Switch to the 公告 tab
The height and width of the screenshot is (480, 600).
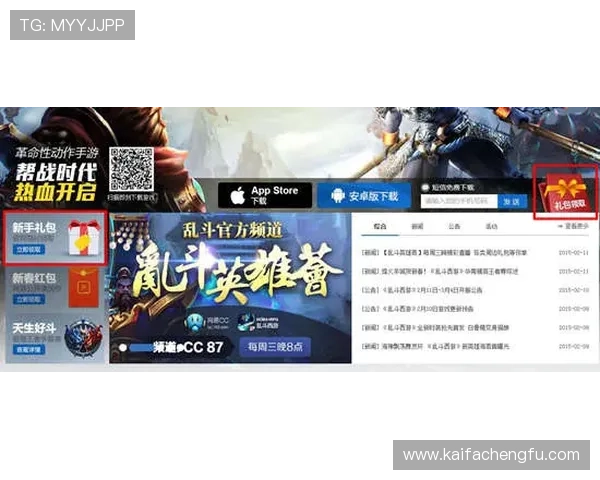[454, 226]
